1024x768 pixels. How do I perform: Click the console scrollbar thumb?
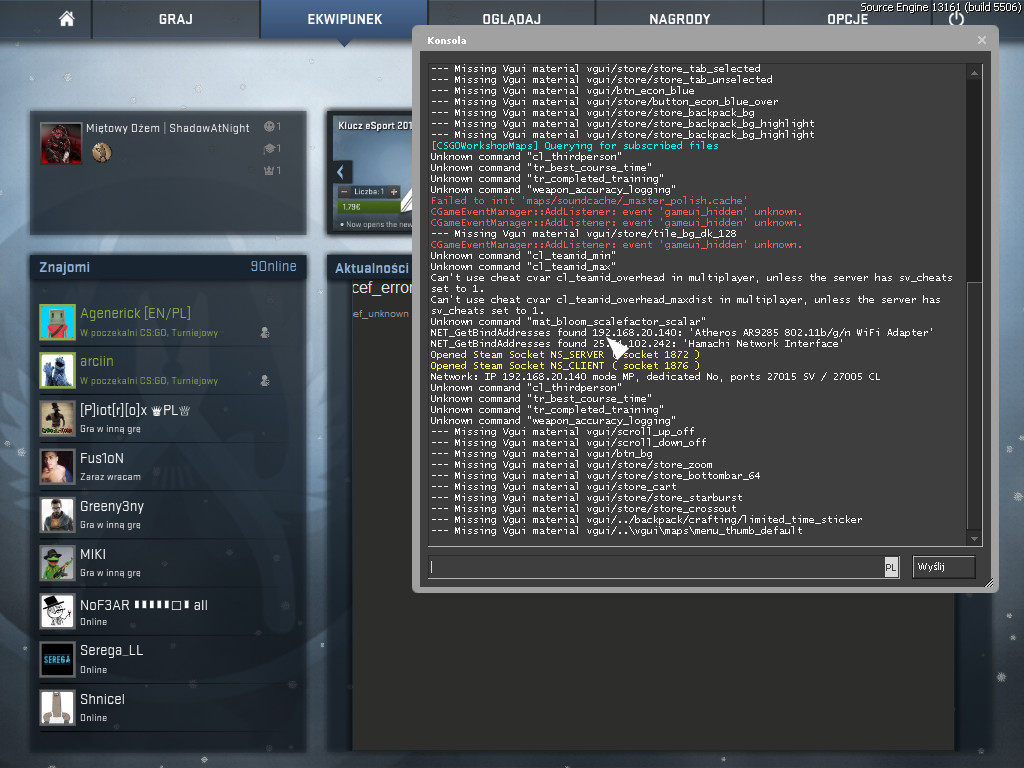(974, 405)
